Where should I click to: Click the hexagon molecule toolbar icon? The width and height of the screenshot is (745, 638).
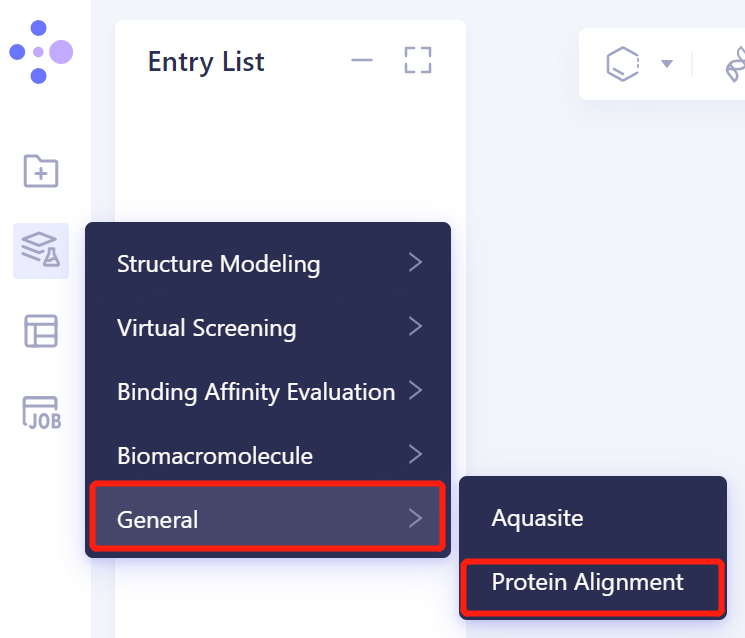pyautogui.click(x=622, y=64)
